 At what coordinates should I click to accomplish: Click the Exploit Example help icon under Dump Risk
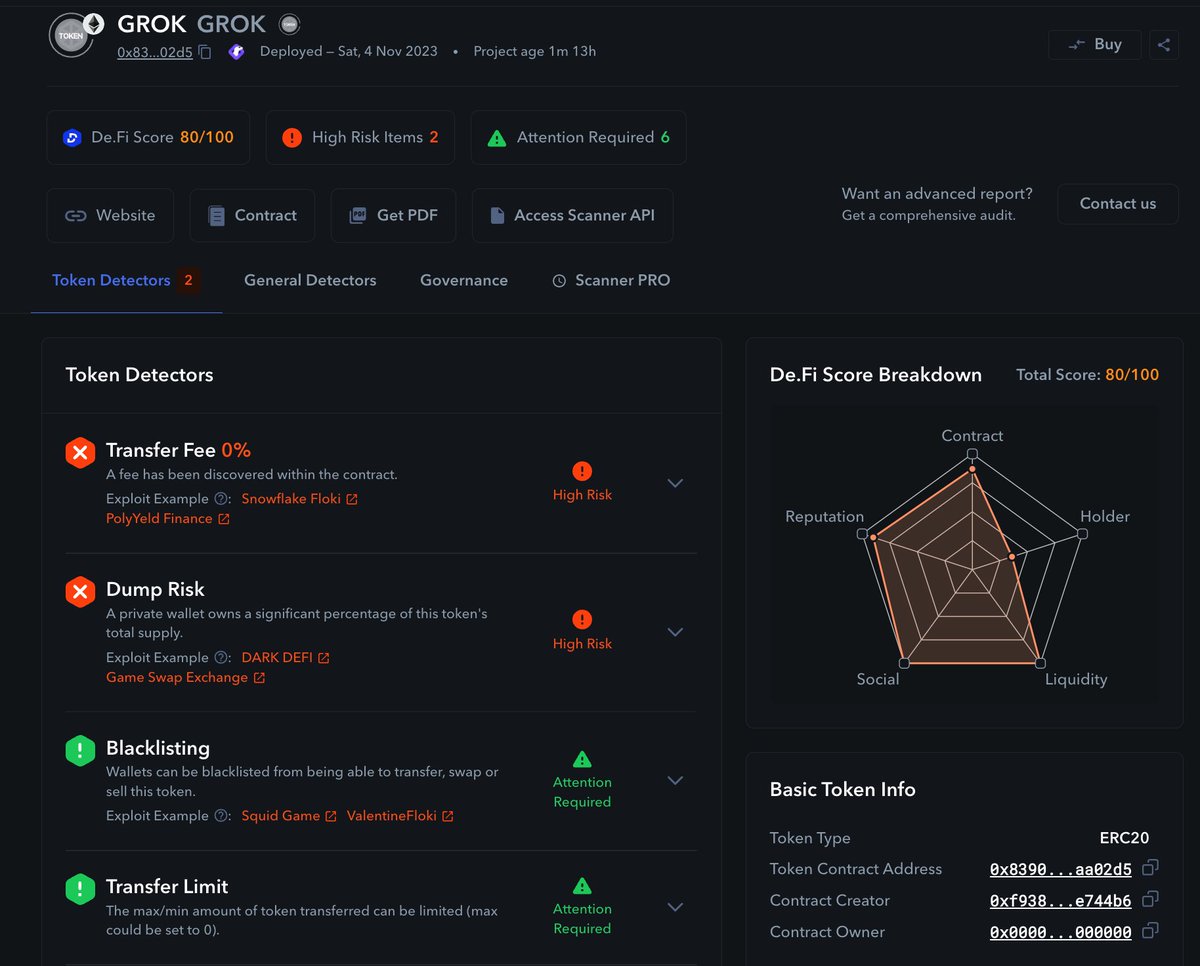click(x=220, y=657)
